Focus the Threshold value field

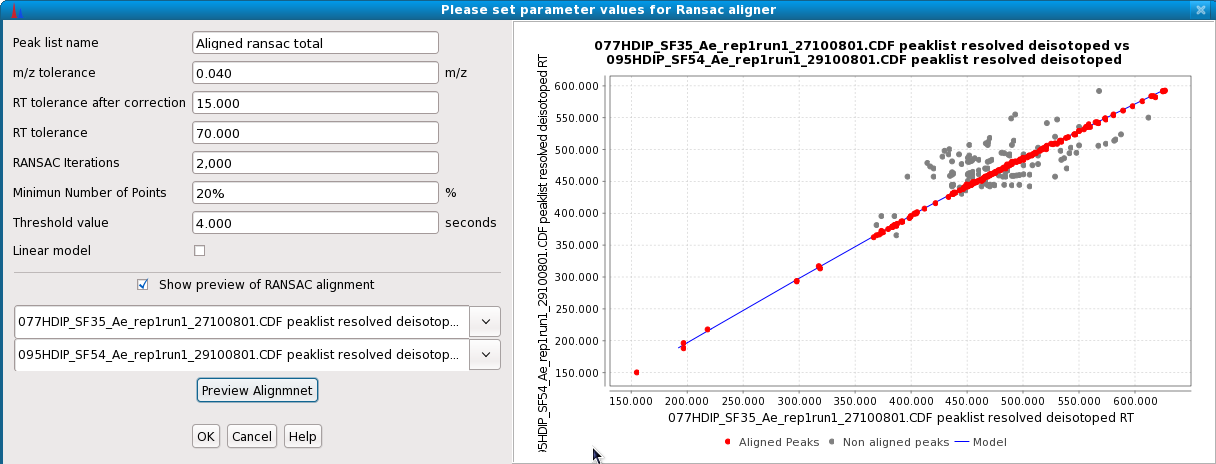point(315,222)
